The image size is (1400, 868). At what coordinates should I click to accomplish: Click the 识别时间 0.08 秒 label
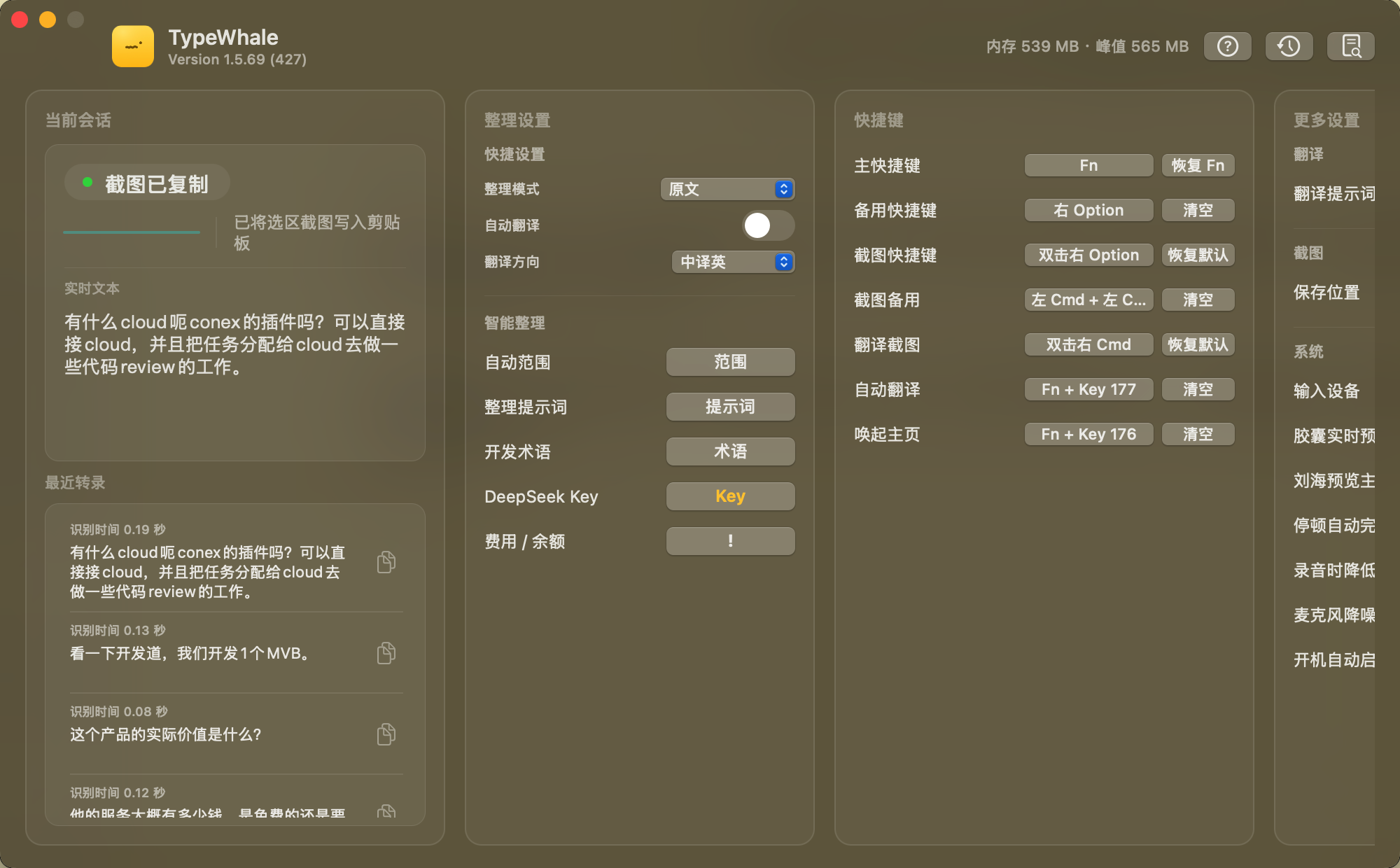click(119, 712)
